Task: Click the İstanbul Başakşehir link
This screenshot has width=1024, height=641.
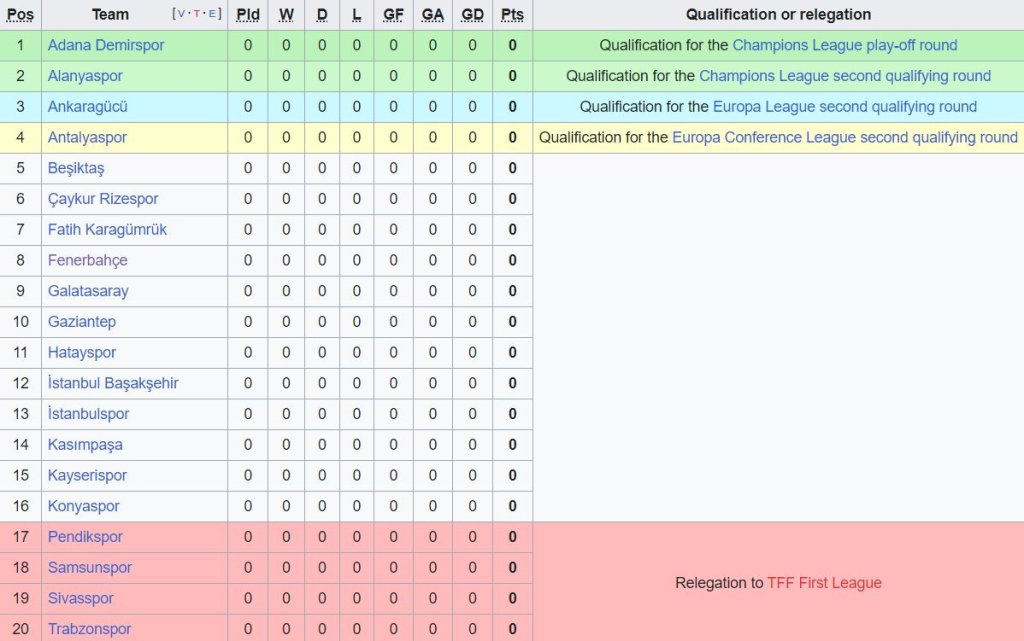Action: [x=113, y=383]
